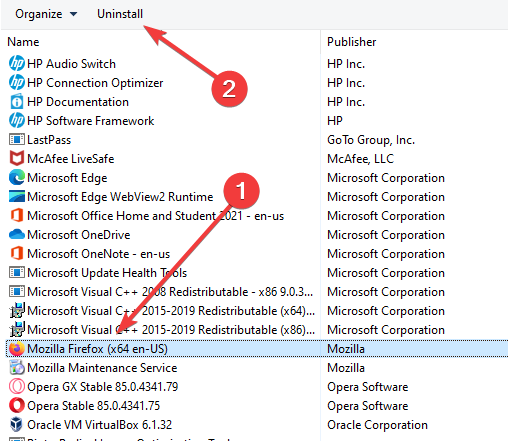Click the Microsoft Edge browser icon
The width and height of the screenshot is (508, 441).
pyautogui.click(x=17, y=177)
